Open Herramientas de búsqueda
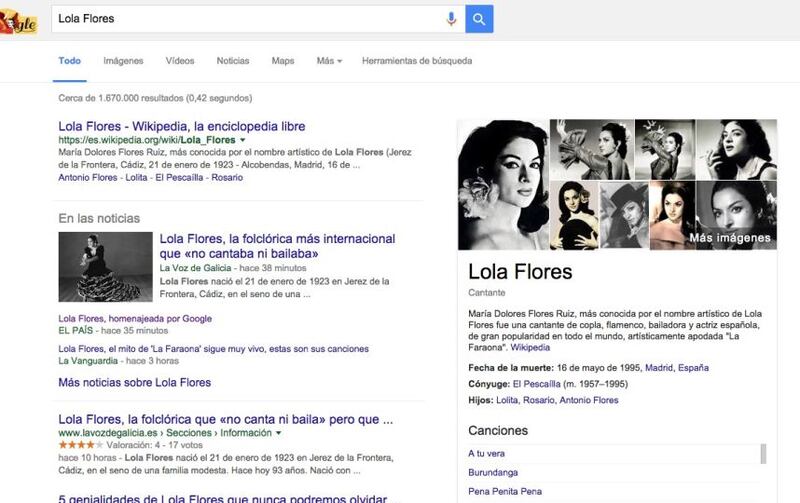 coord(417,61)
